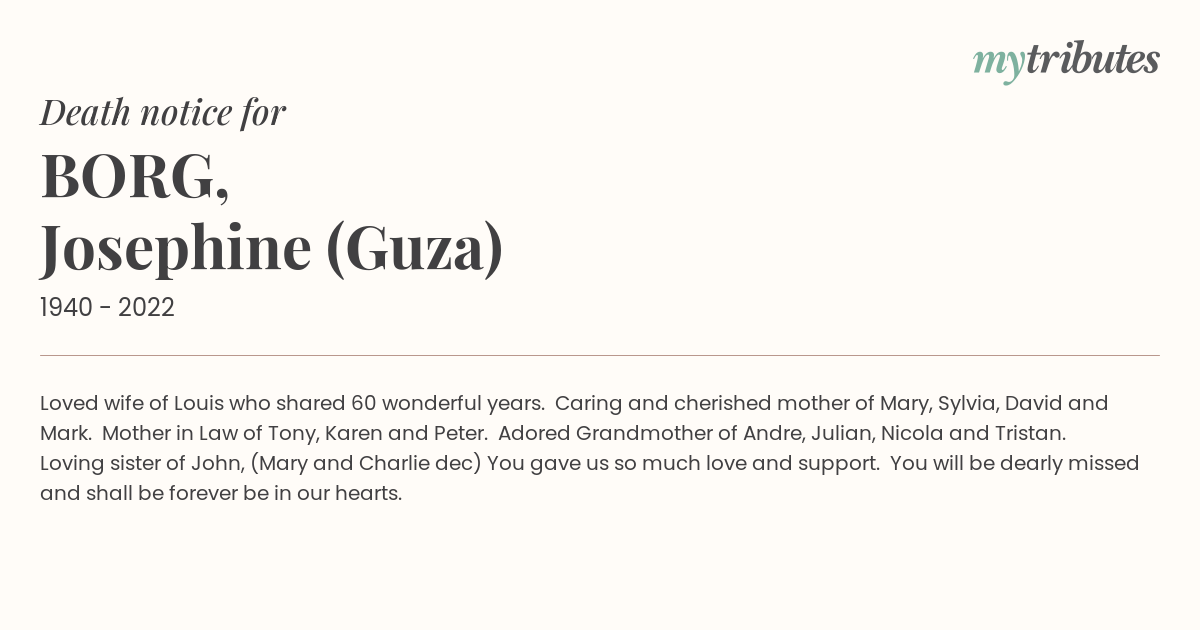The image size is (1200, 630).
Task: Click the phrase "60 wonderful years"
Action: [x=447, y=404]
